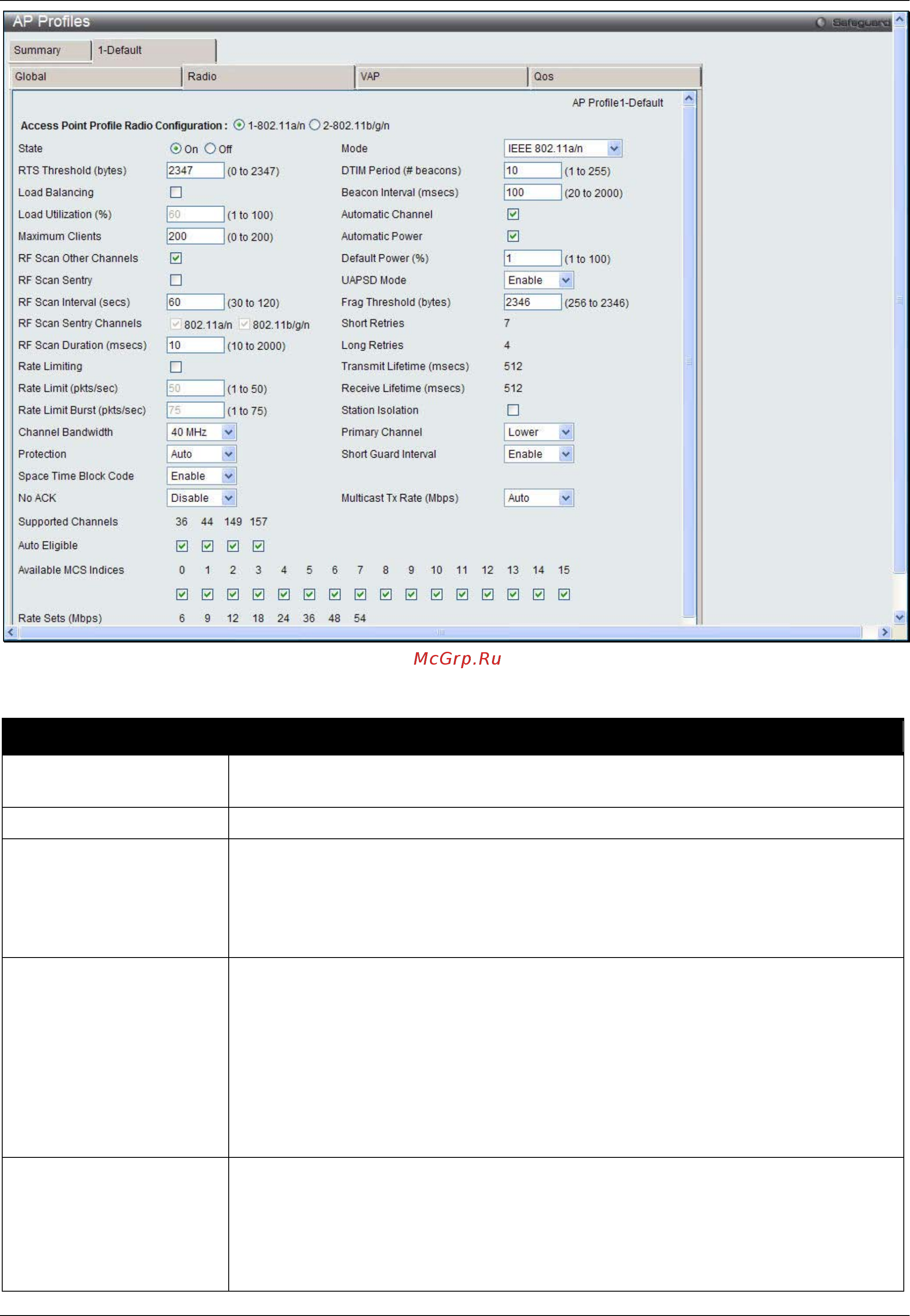
Task: Select the 1-802.11a/n radio option
Action: point(239,125)
